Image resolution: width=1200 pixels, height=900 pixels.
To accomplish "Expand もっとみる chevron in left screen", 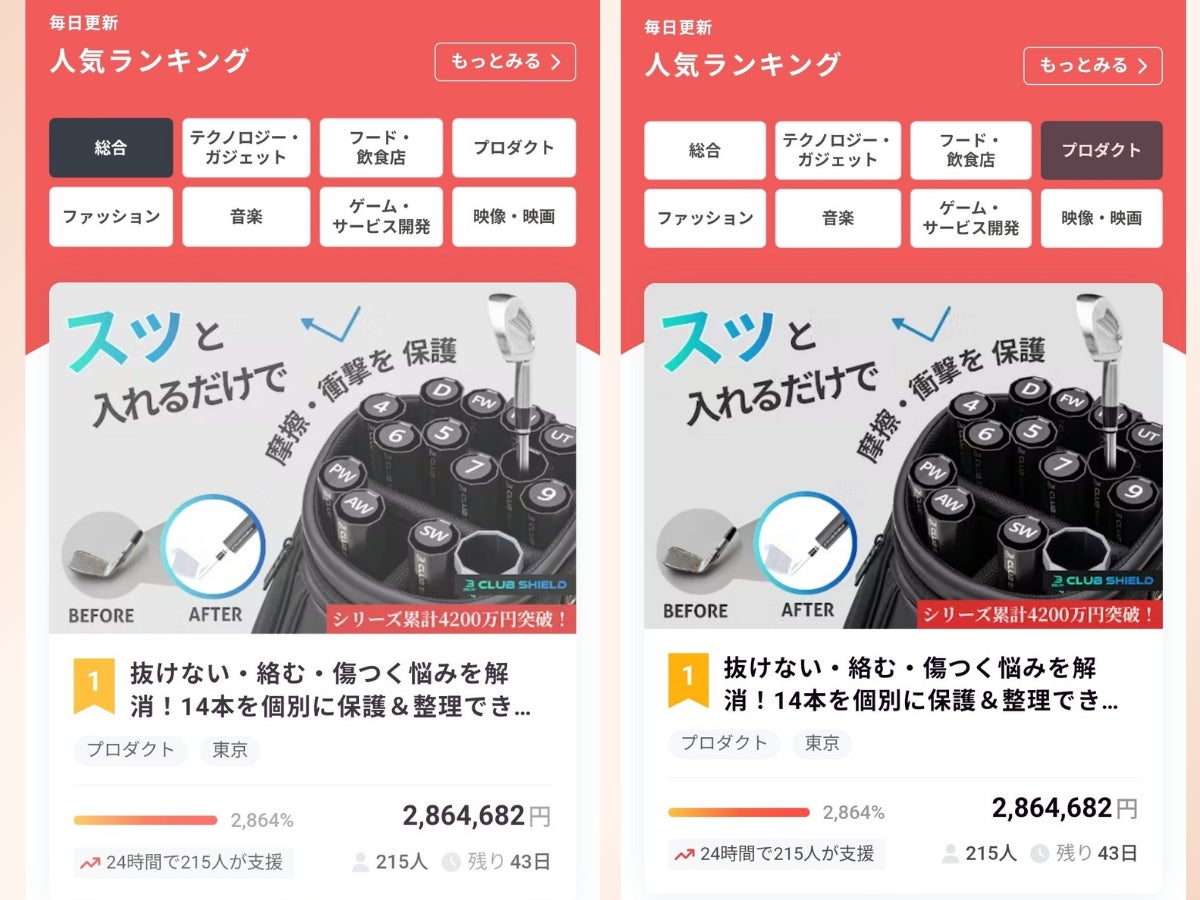I will 556,62.
